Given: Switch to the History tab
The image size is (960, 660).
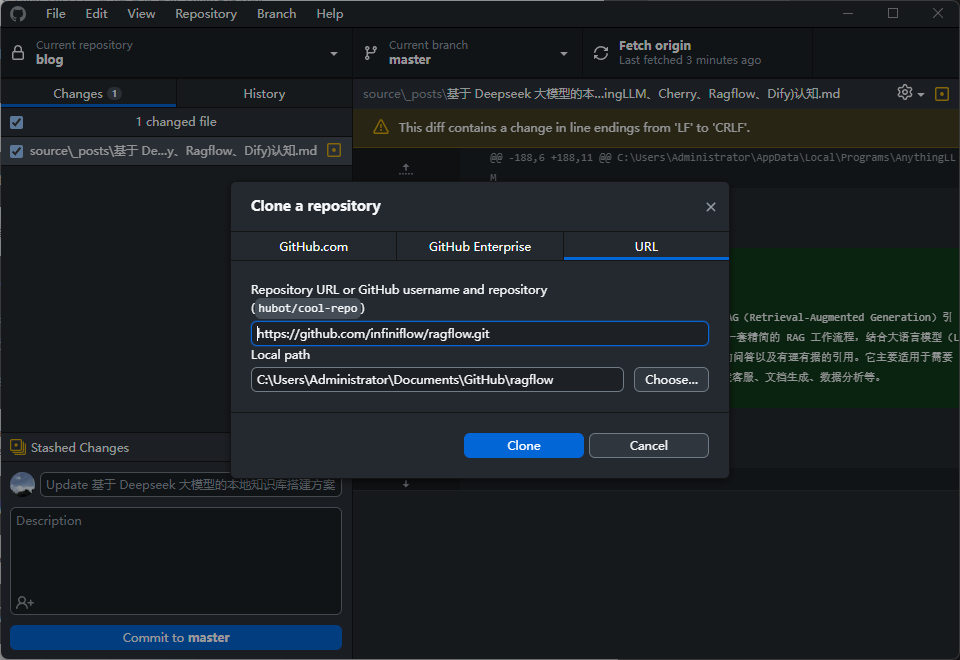Looking at the screenshot, I should coord(264,94).
